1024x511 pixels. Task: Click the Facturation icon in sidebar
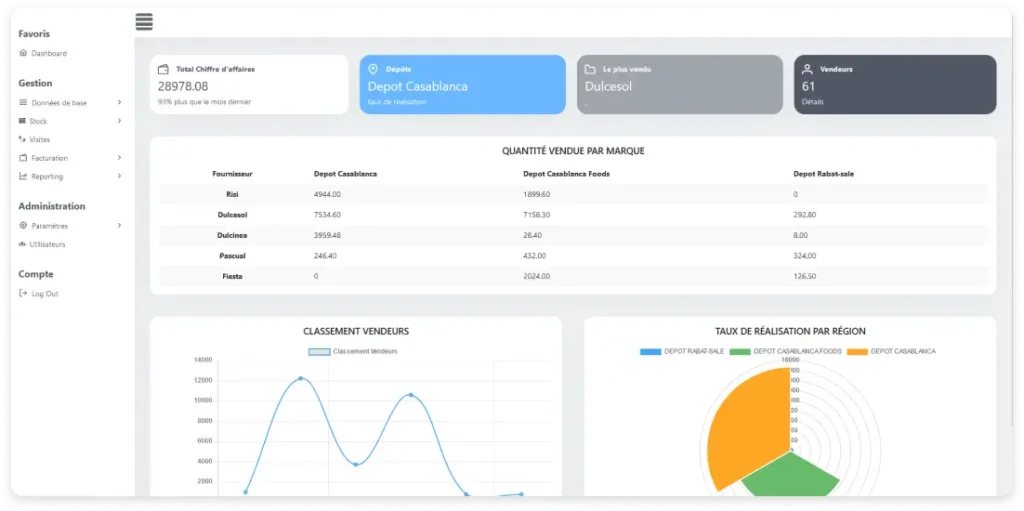[x=24, y=157]
